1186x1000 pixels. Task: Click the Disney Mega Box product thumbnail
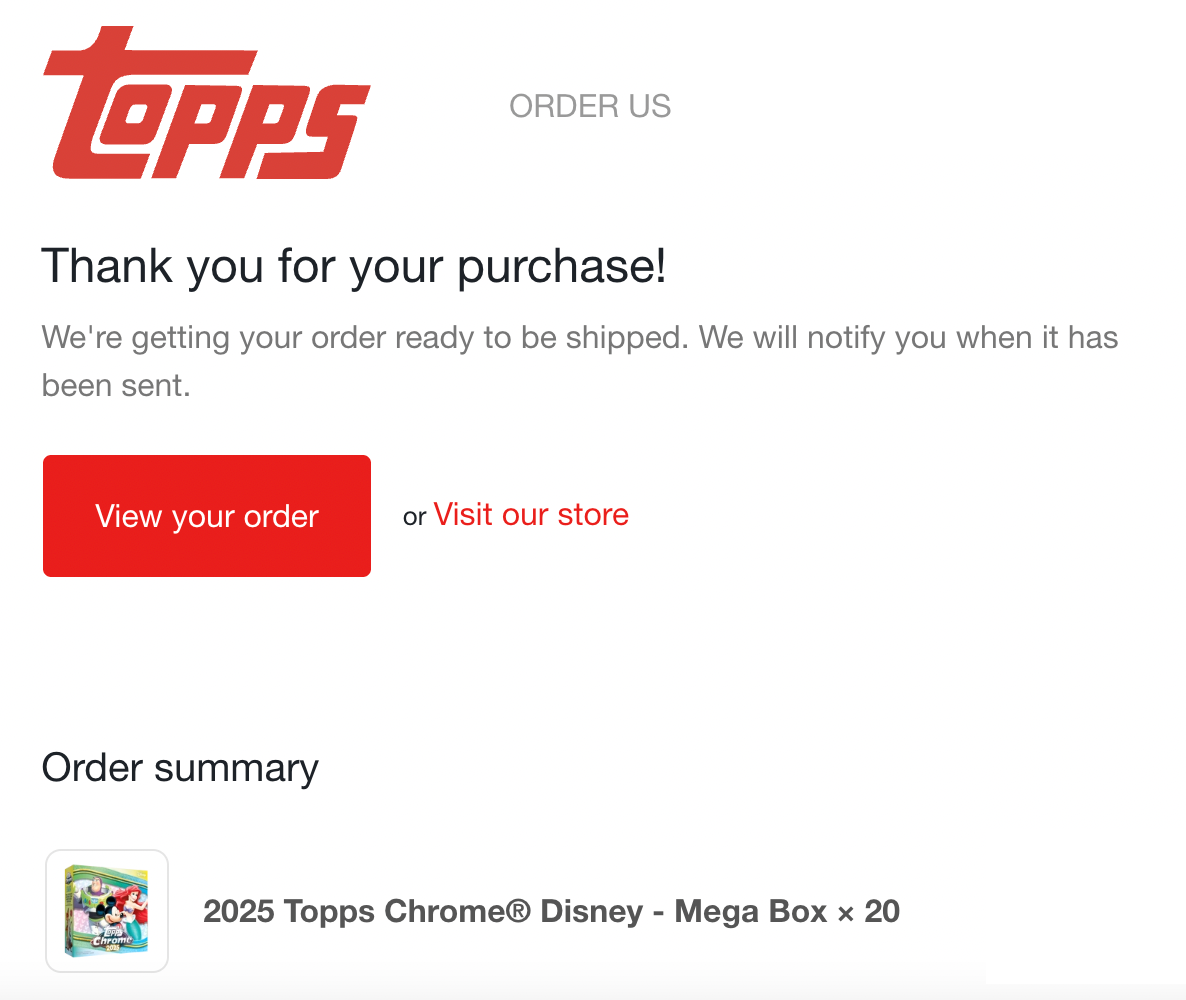(x=107, y=911)
